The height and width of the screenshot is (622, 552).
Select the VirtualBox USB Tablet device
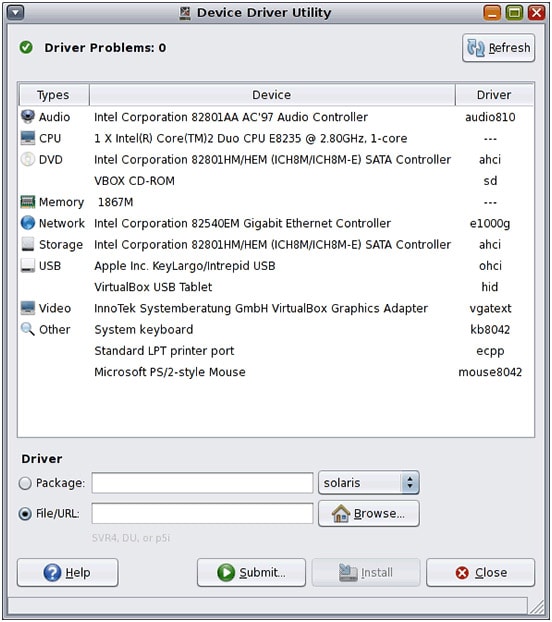coord(153,287)
